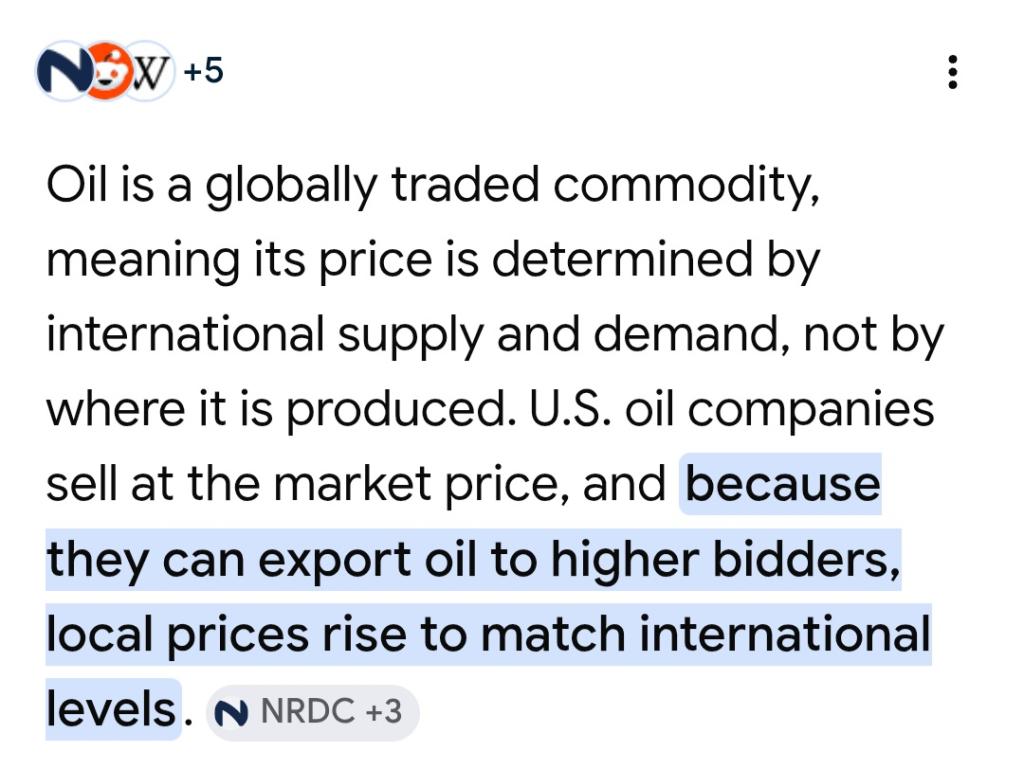Click the highlighted word "because"
1024x769 pixels.
(x=782, y=485)
